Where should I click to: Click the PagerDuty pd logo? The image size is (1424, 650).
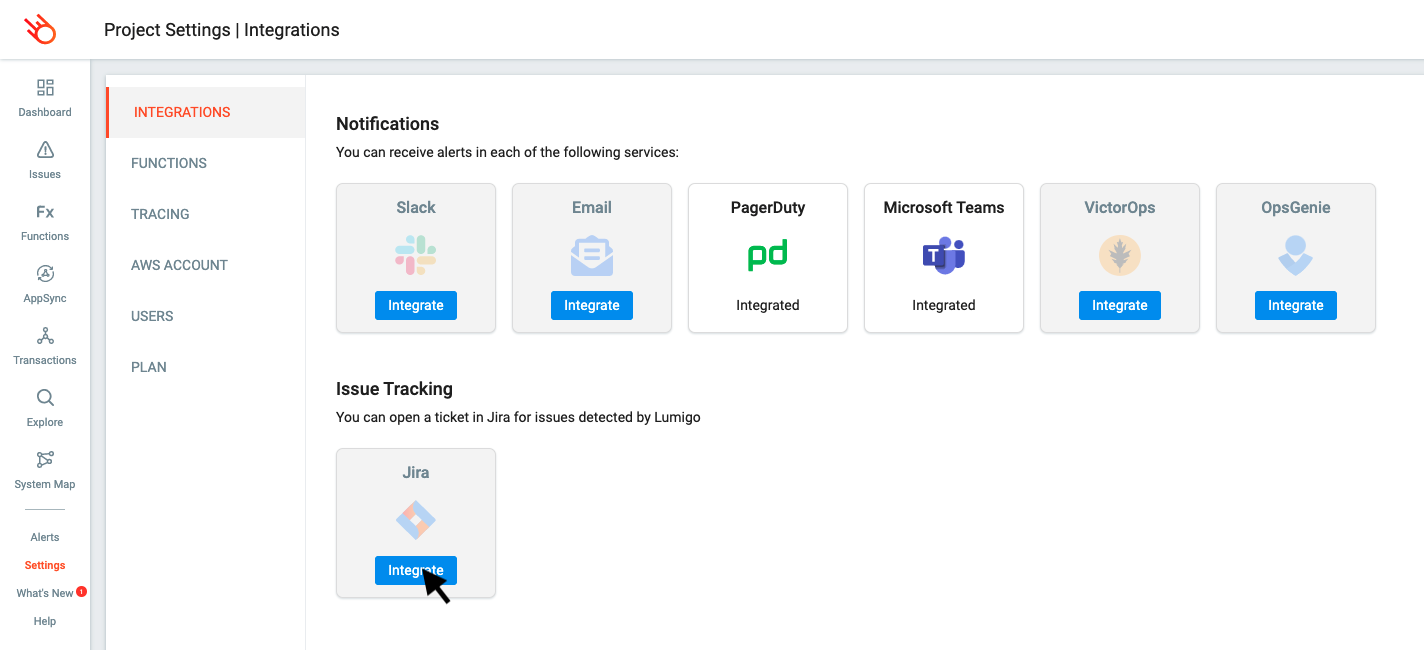pyautogui.click(x=768, y=255)
